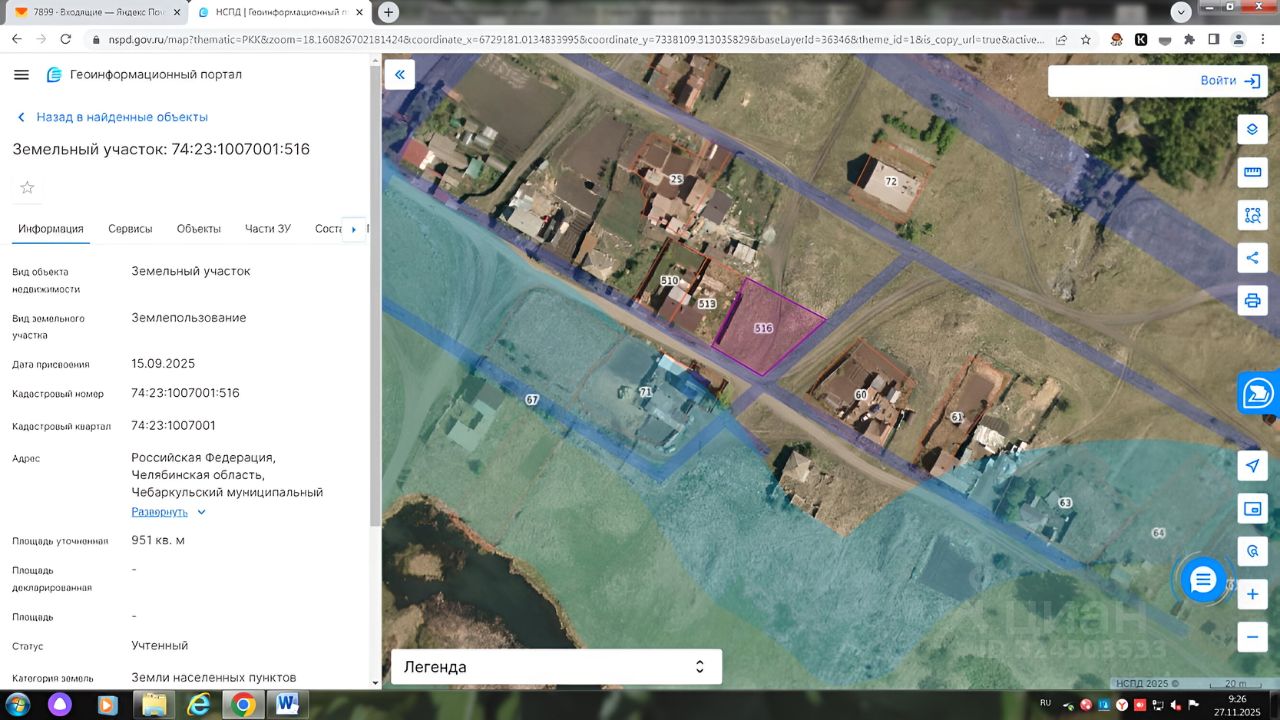The image size is (1280, 720).
Task: Switch to the Яндекс Почта browser tab
Action: click(96, 12)
